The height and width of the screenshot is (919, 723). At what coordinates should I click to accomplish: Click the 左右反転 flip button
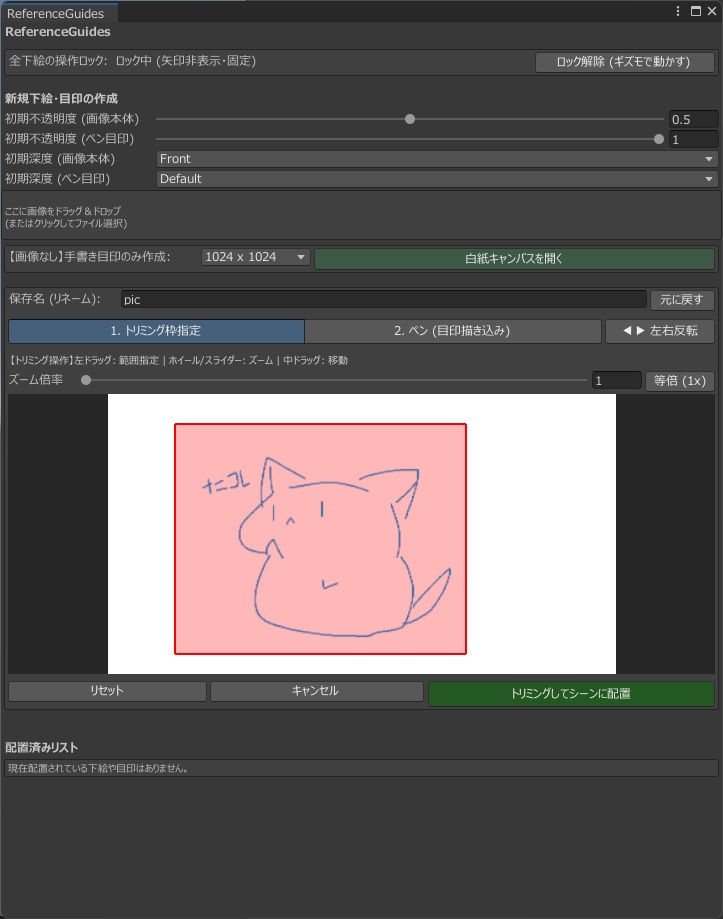[660, 331]
